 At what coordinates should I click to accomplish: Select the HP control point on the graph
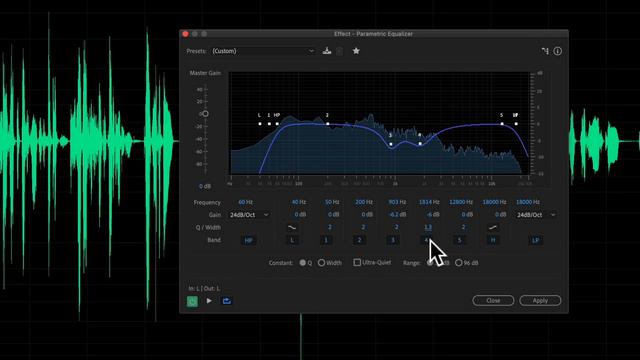(277, 124)
